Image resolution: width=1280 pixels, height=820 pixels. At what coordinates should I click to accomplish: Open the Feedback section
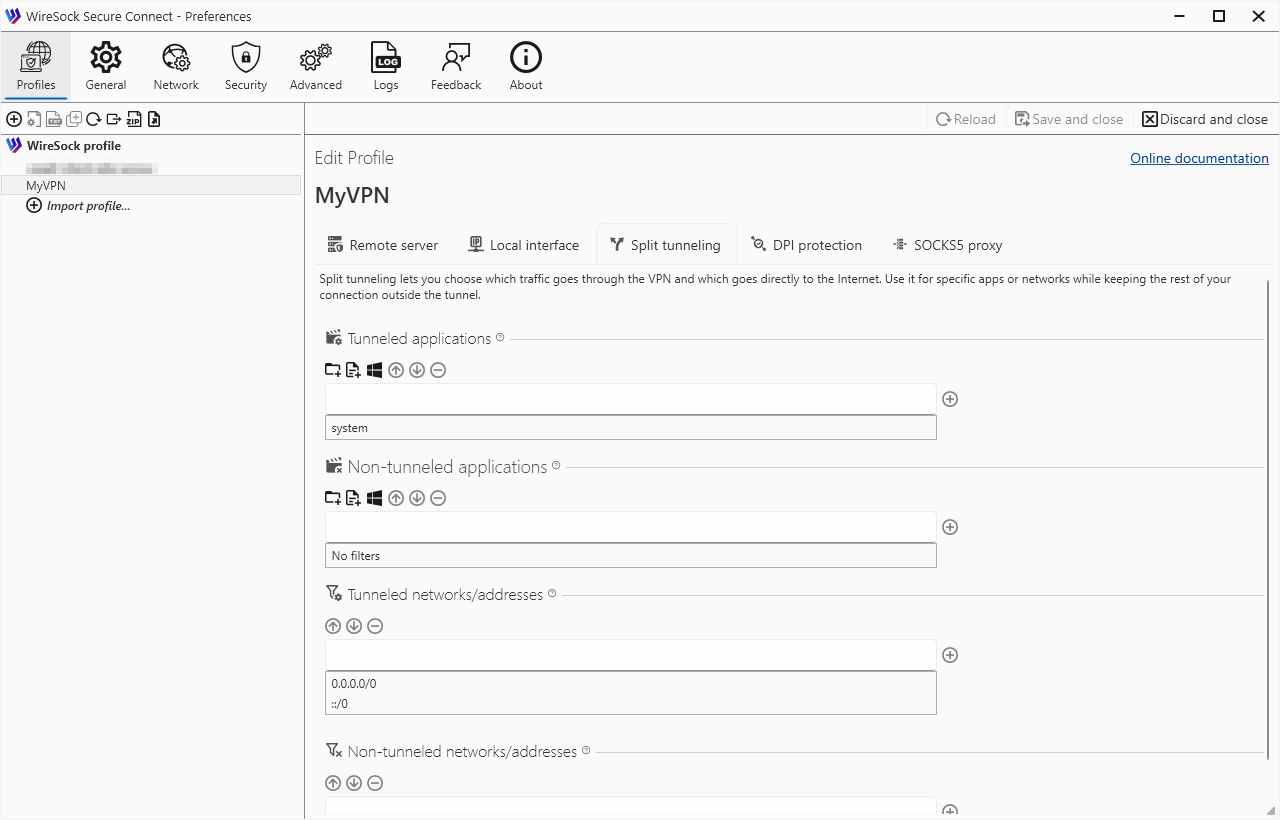pos(456,66)
